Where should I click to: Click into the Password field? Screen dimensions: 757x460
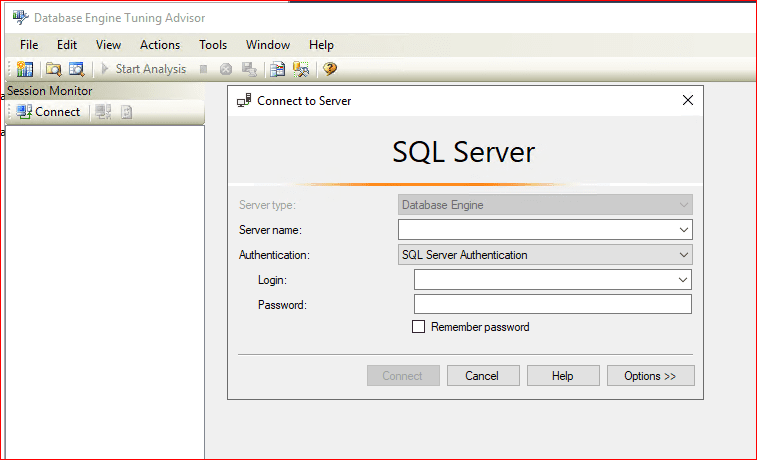coord(552,305)
